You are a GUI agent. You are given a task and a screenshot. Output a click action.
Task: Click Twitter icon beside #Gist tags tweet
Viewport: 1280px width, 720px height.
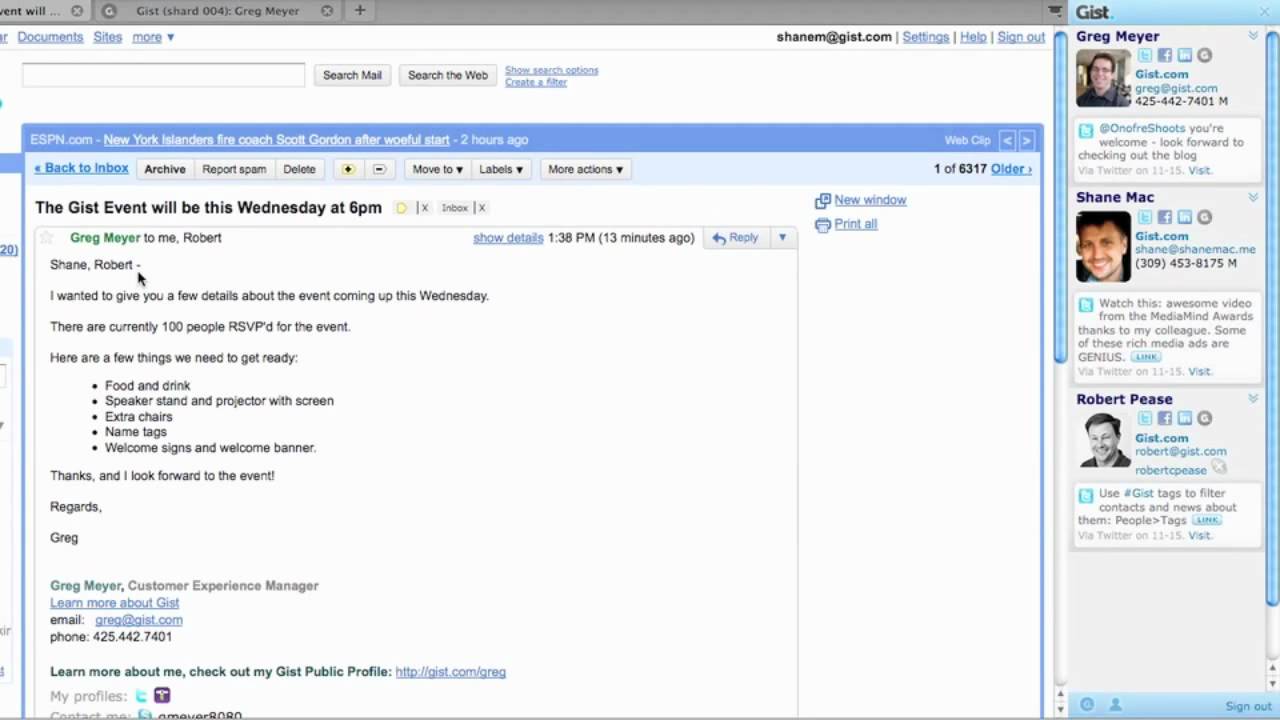pyautogui.click(x=1086, y=495)
